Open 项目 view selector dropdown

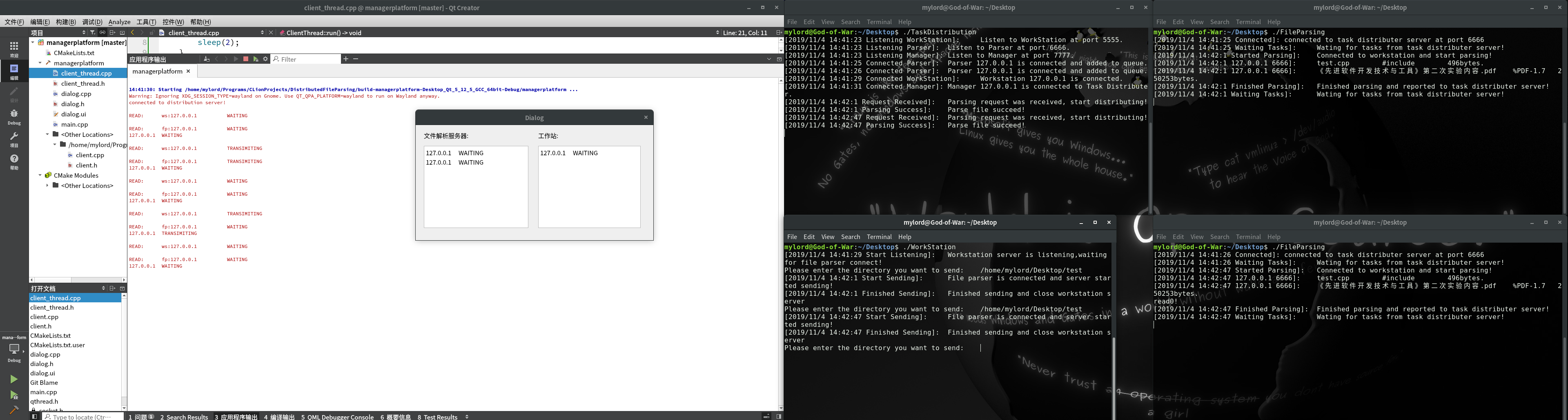click(83, 32)
